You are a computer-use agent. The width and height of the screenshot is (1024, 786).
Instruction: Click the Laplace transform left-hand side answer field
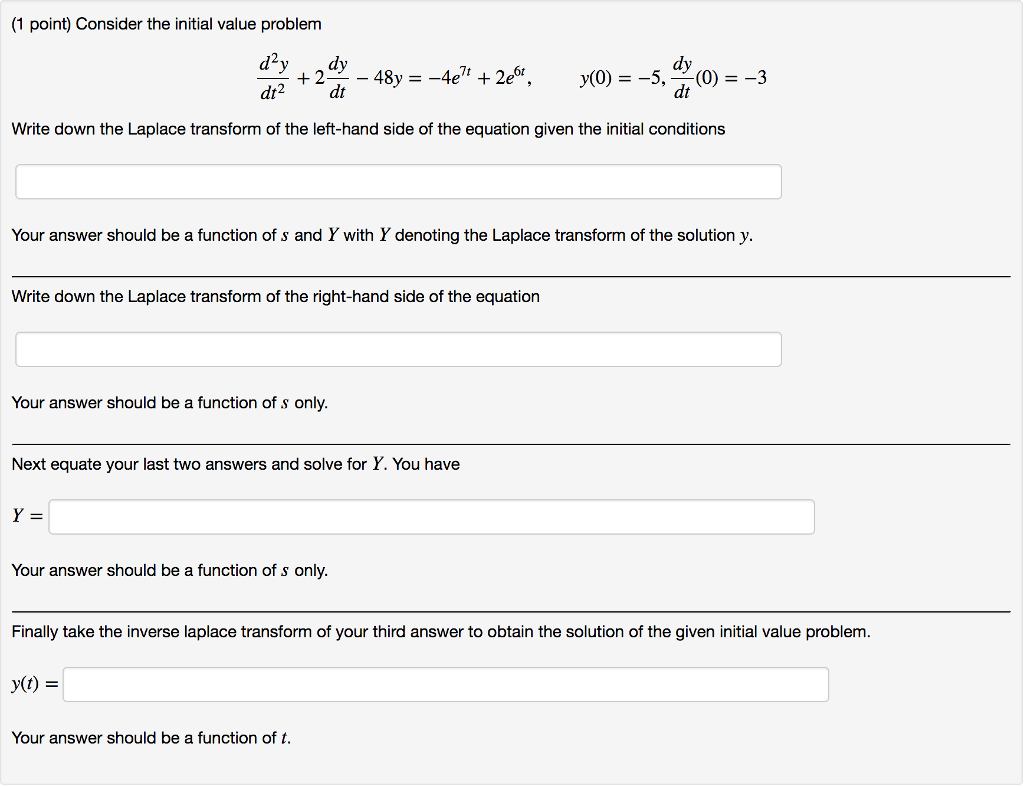[398, 181]
